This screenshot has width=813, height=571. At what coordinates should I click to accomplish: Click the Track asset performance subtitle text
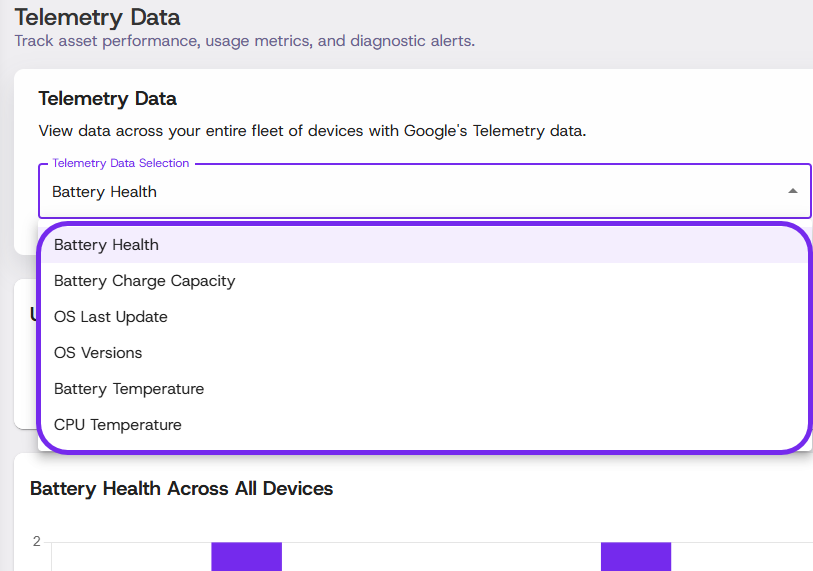pos(244,41)
